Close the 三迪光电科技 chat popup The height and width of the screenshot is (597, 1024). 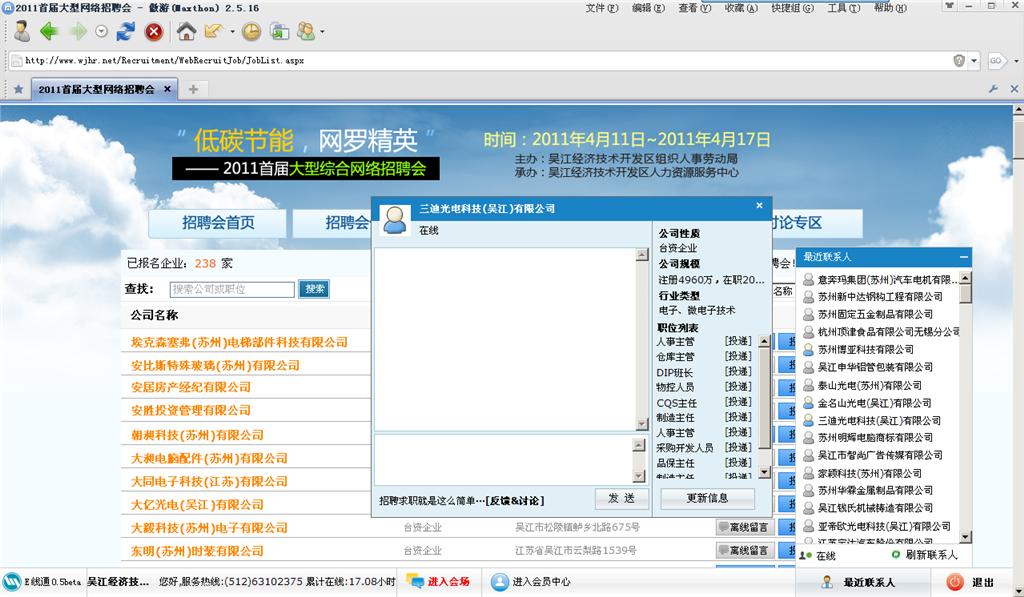(759, 207)
